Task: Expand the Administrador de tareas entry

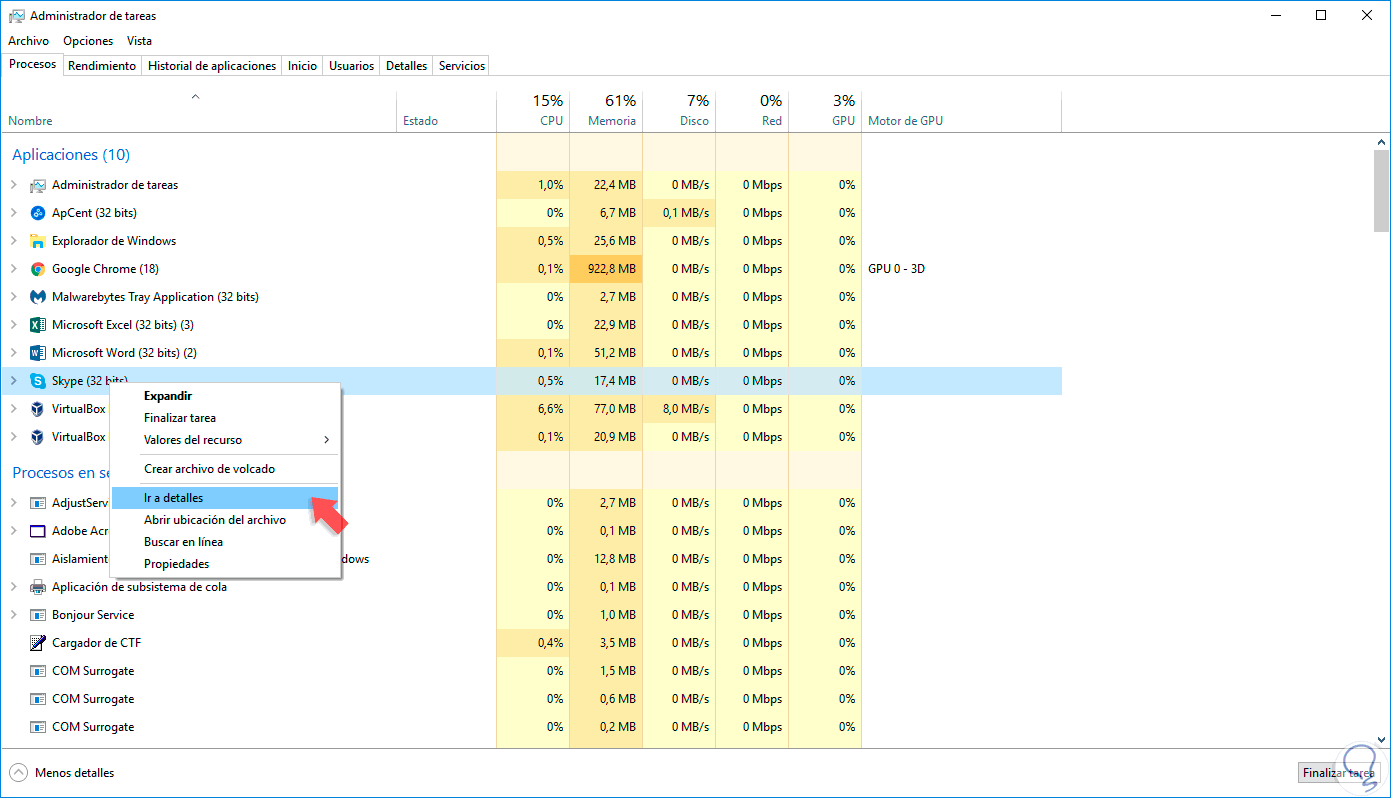Action: pos(14,185)
